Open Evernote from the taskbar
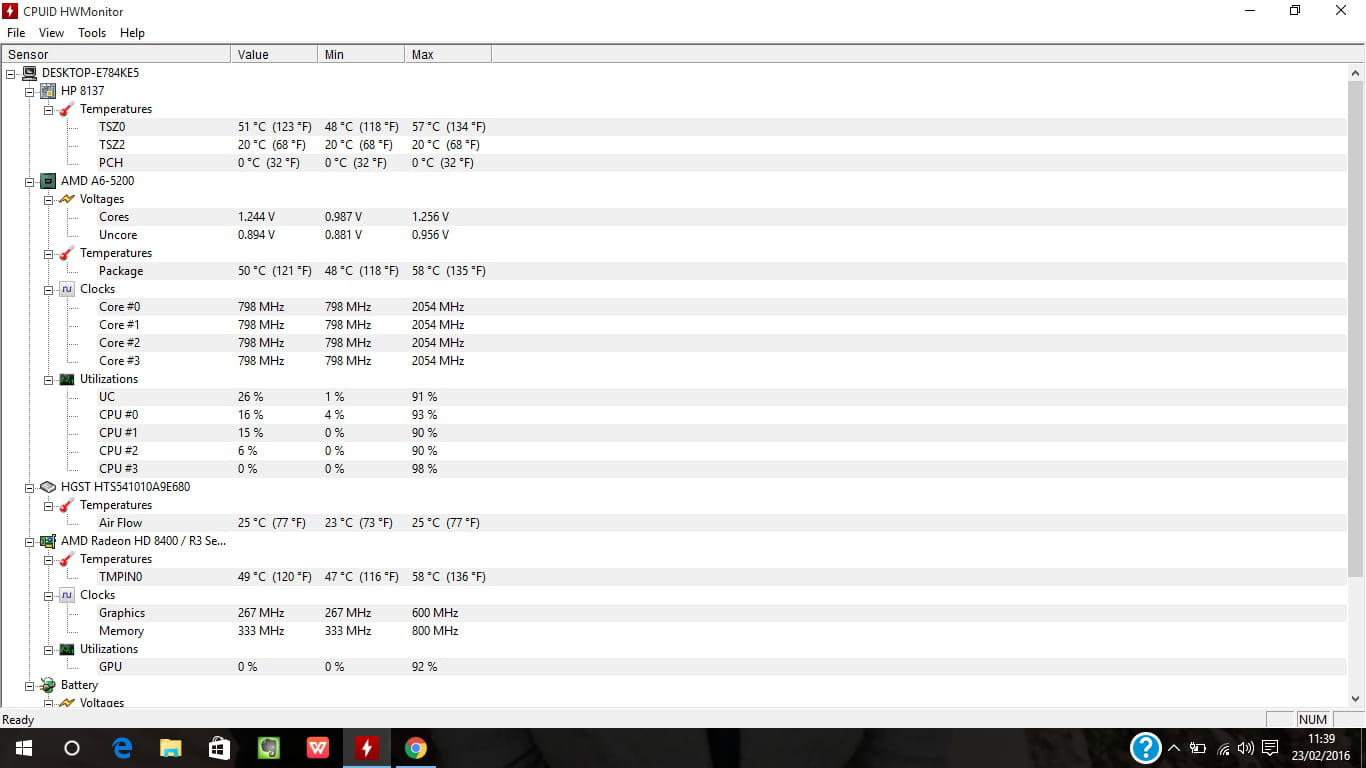The image size is (1366, 768). (268, 748)
